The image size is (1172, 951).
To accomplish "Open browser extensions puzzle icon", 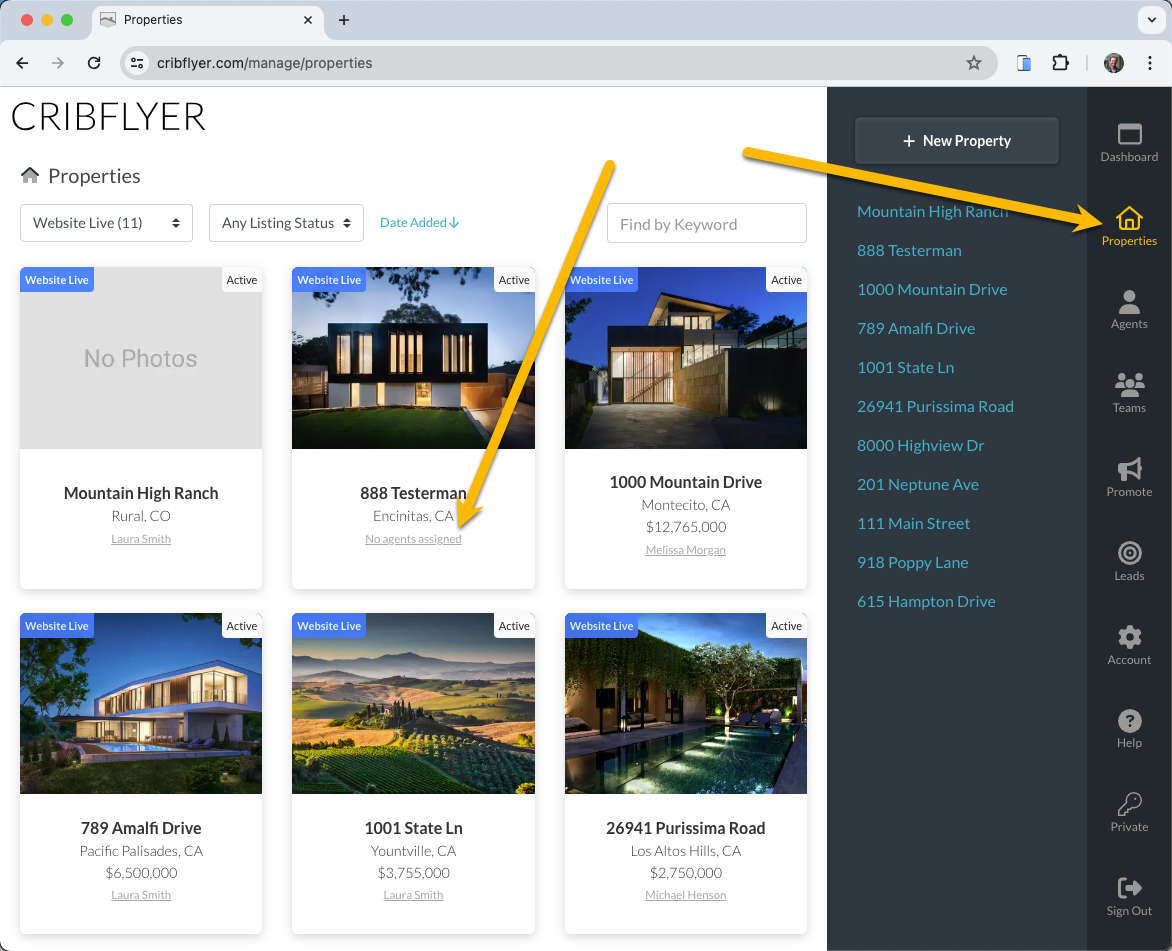I will point(1060,63).
